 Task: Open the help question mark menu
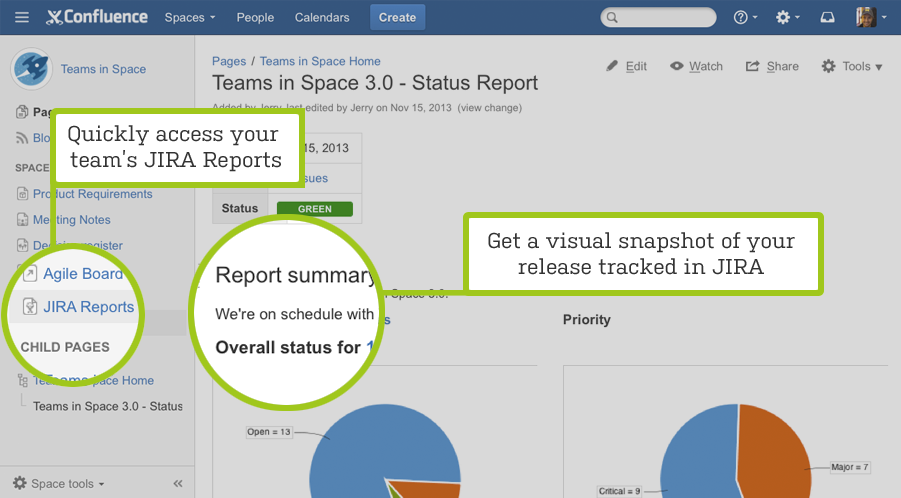pyautogui.click(x=745, y=17)
